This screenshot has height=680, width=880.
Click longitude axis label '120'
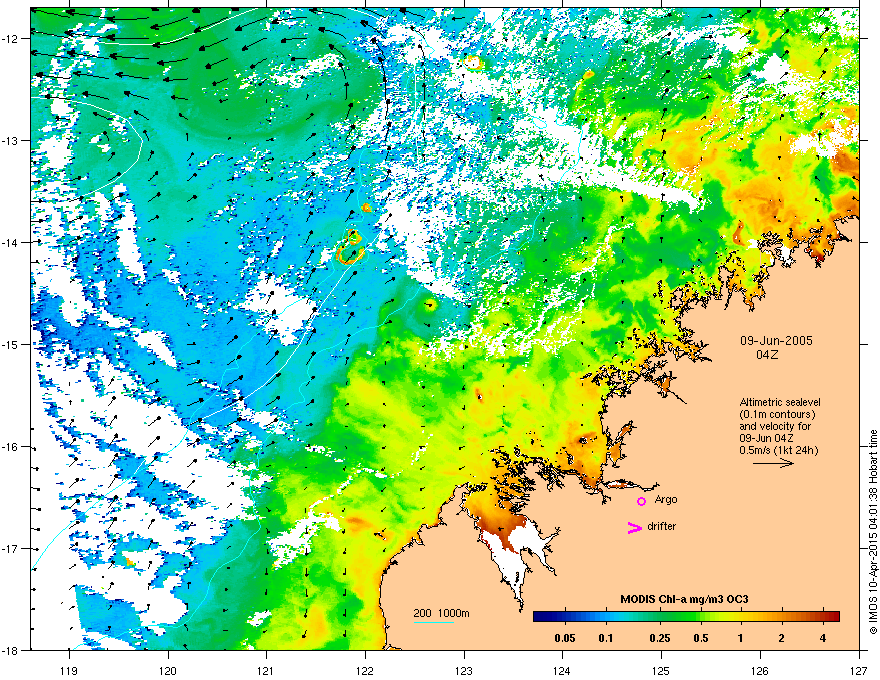point(168,670)
